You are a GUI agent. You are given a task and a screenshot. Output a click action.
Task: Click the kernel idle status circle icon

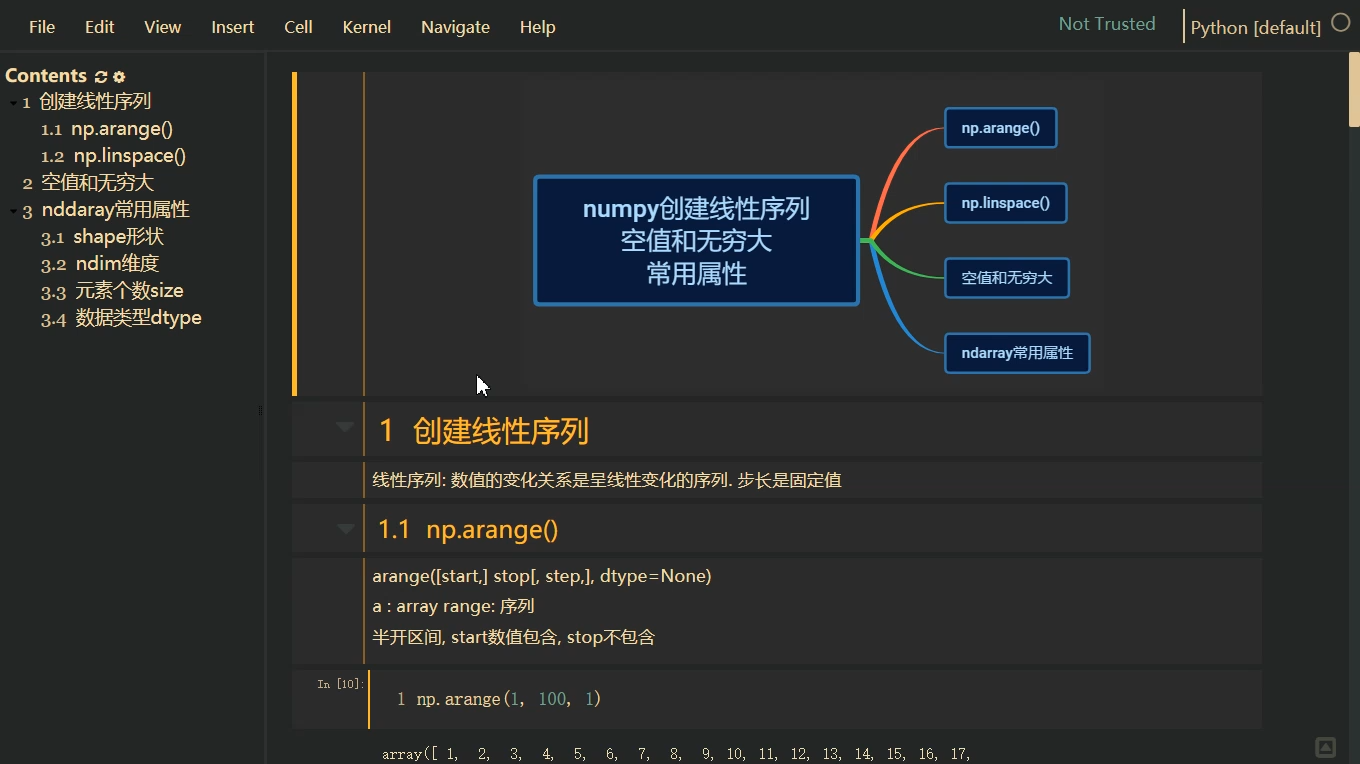(1341, 23)
